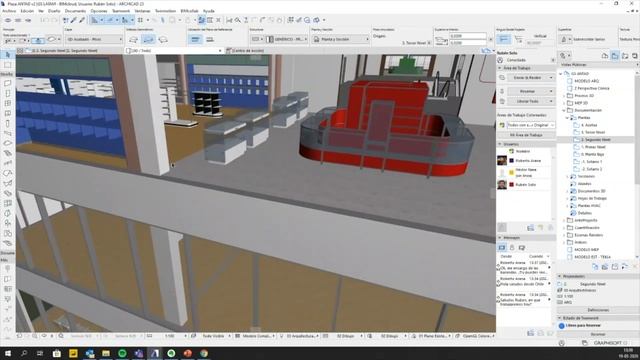Select the Window tool in the toolbox
The image size is (640, 360).
pyautogui.click(x=7, y=103)
